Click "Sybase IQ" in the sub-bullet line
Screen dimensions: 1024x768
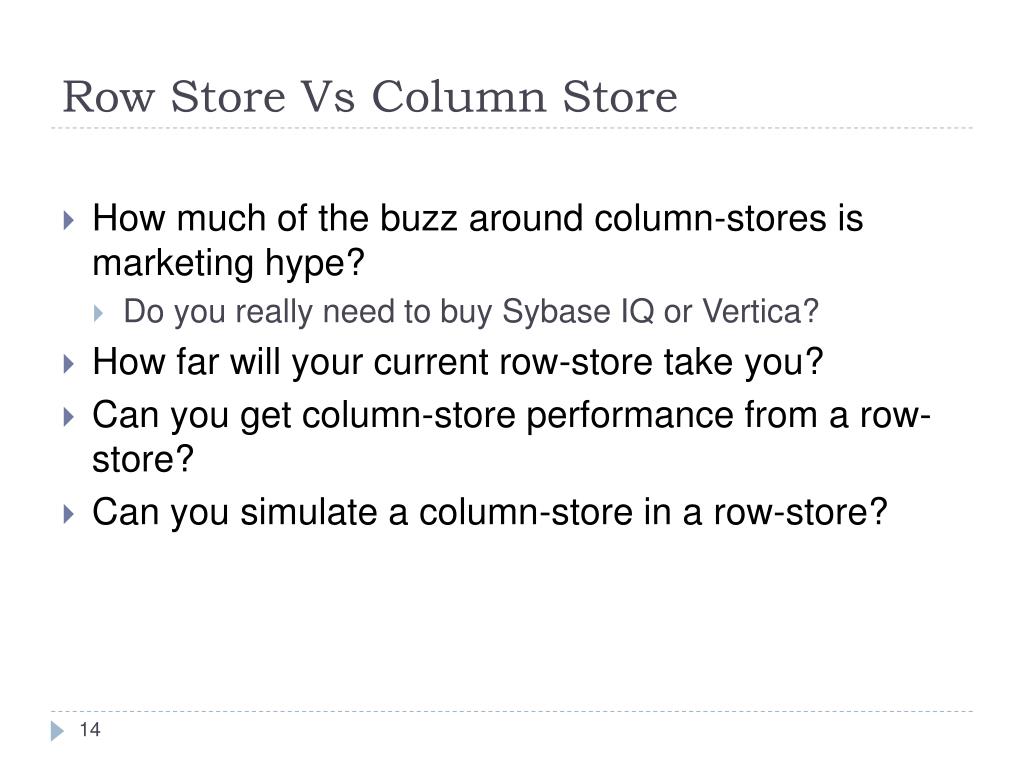(x=578, y=312)
